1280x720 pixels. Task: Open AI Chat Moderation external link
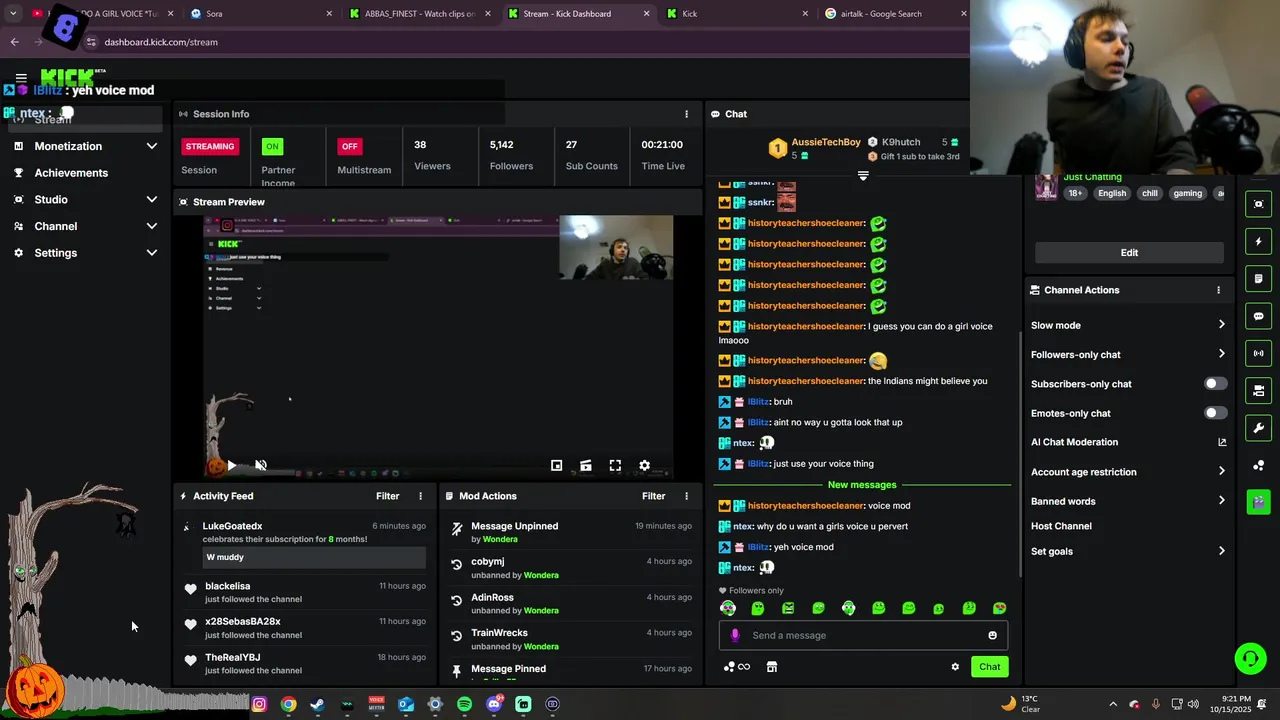1222,442
